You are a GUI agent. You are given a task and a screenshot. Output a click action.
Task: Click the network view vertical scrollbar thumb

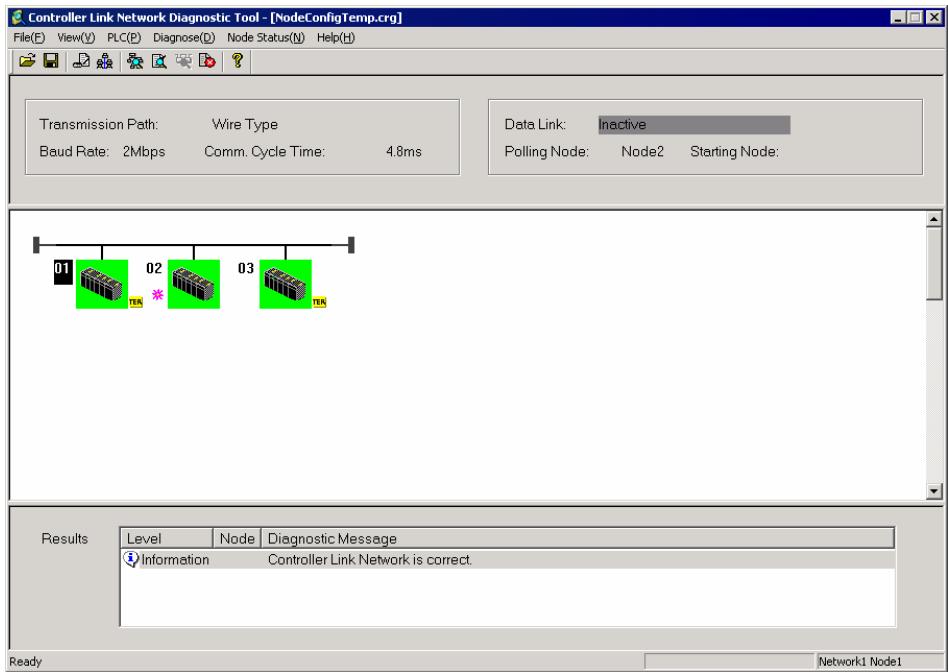pyautogui.click(x=933, y=263)
